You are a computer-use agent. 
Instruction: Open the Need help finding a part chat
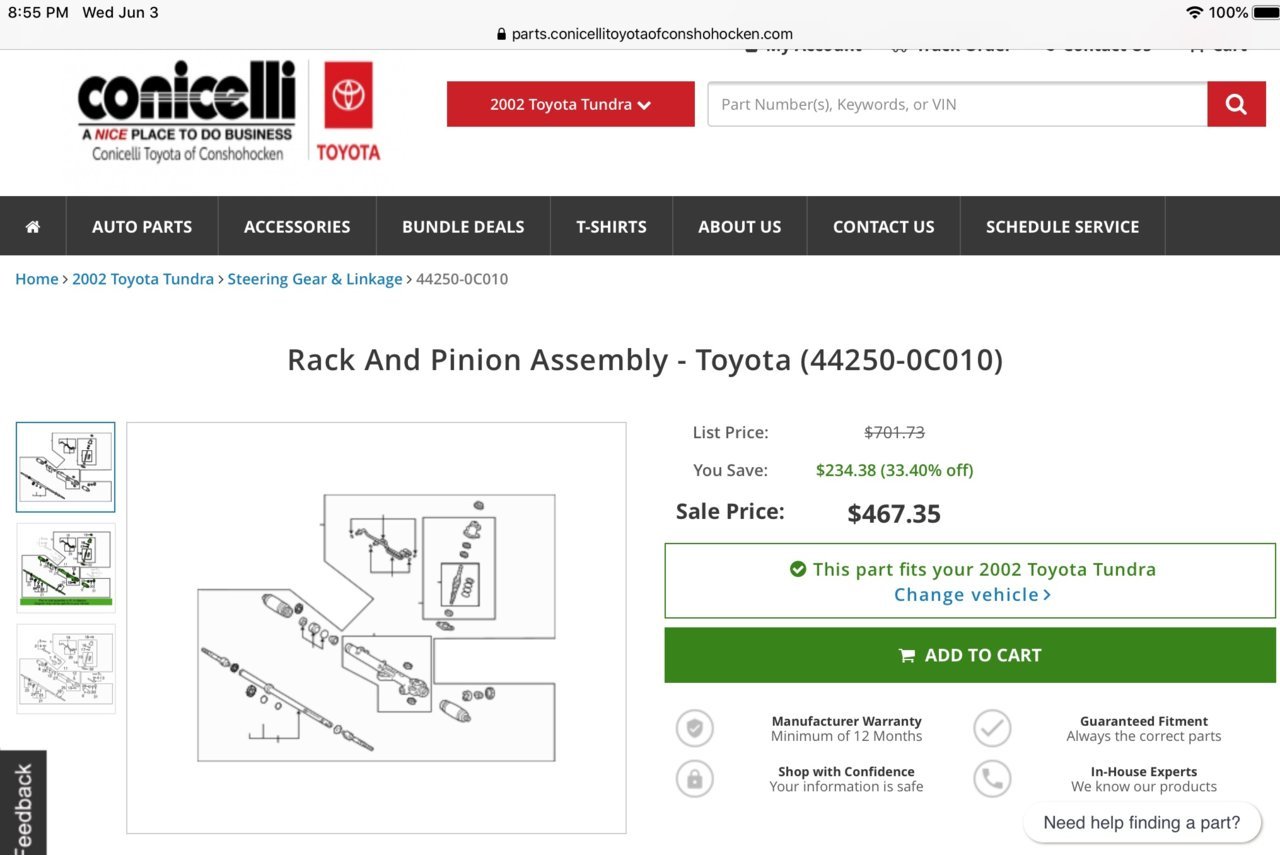pos(1142,823)
